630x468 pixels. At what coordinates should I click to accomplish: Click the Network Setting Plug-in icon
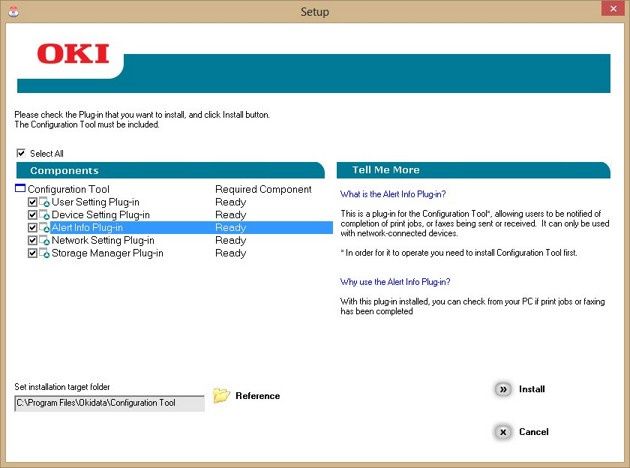(44, 241)
